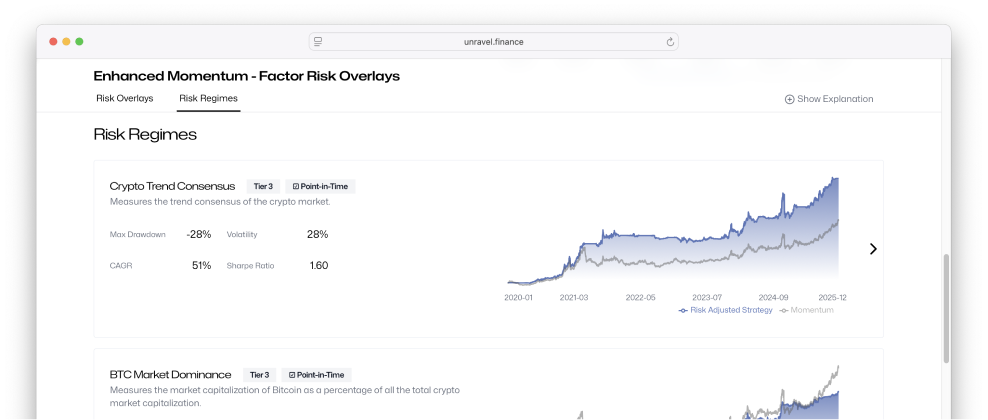Click the green full-screen window button

coord(79,41)
